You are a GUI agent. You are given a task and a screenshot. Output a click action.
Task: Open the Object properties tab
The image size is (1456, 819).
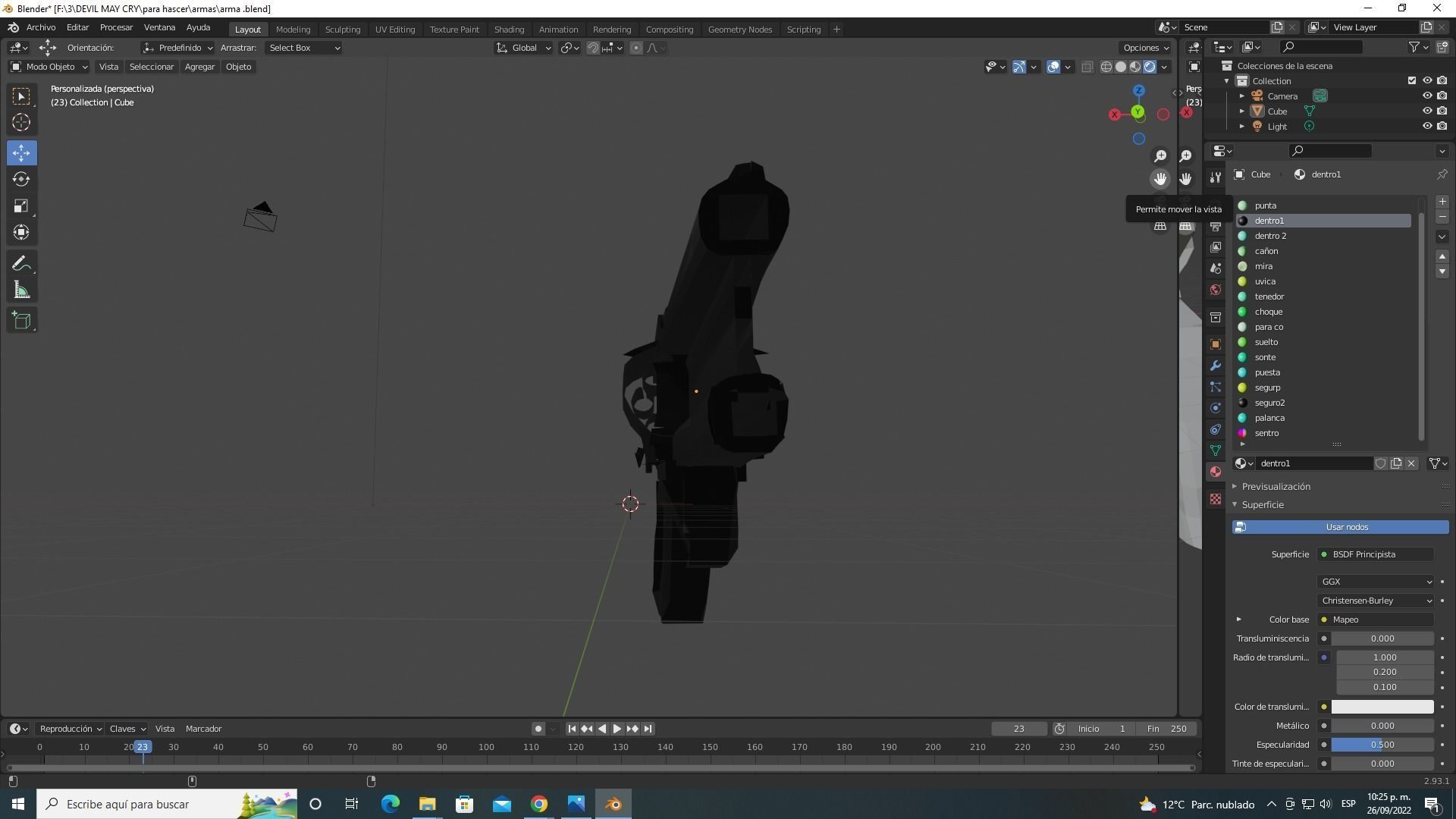tap(1216, 344)
